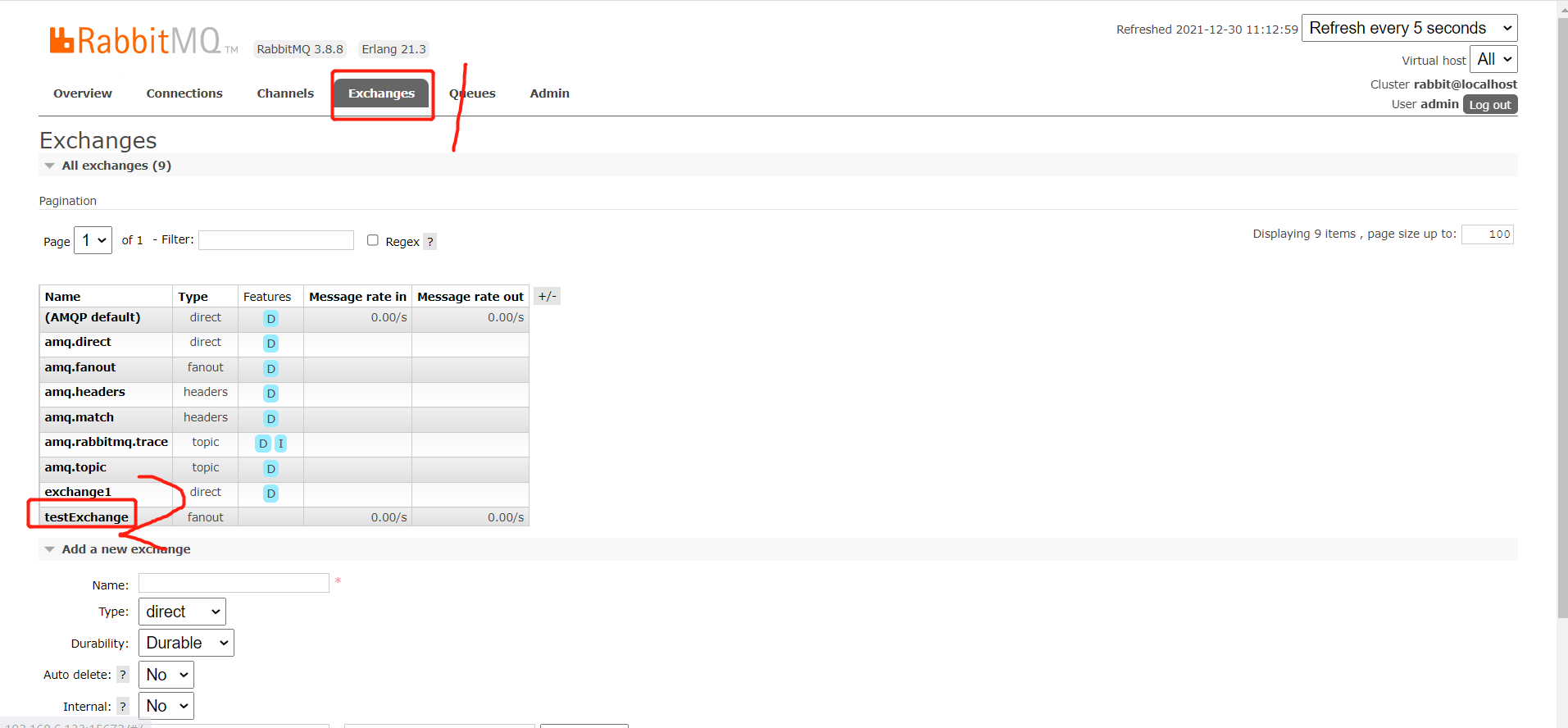Open the testExchange exchange

(87, 517)
